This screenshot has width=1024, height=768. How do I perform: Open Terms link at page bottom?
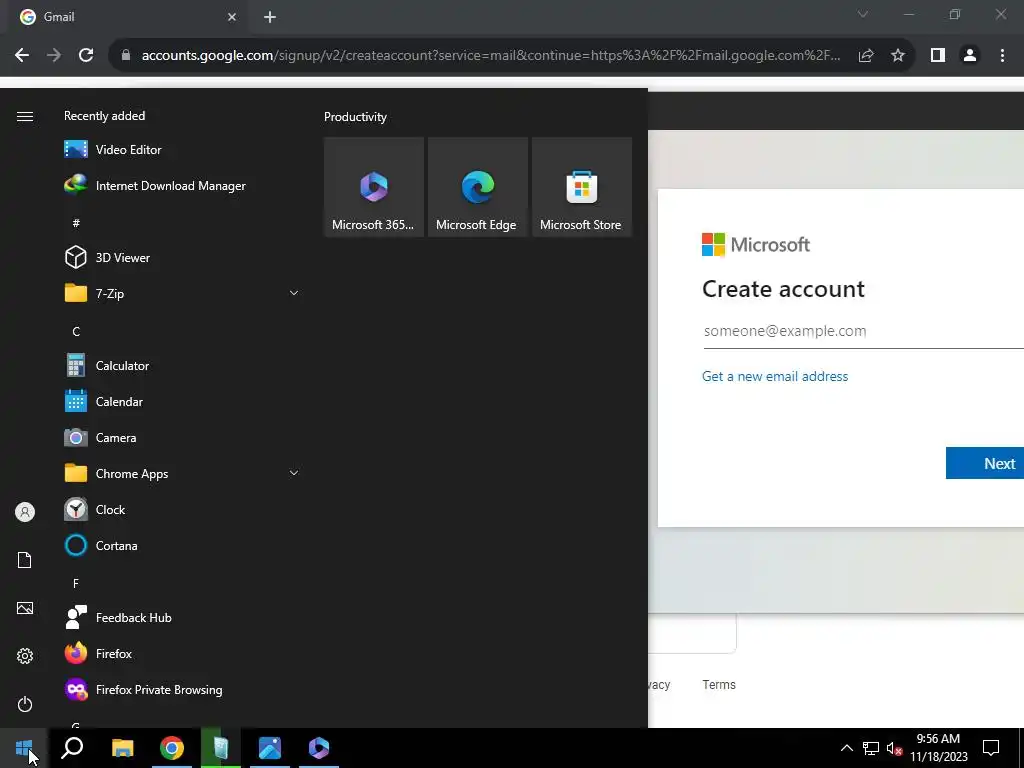pyautogui.click(x=719, y=684)
